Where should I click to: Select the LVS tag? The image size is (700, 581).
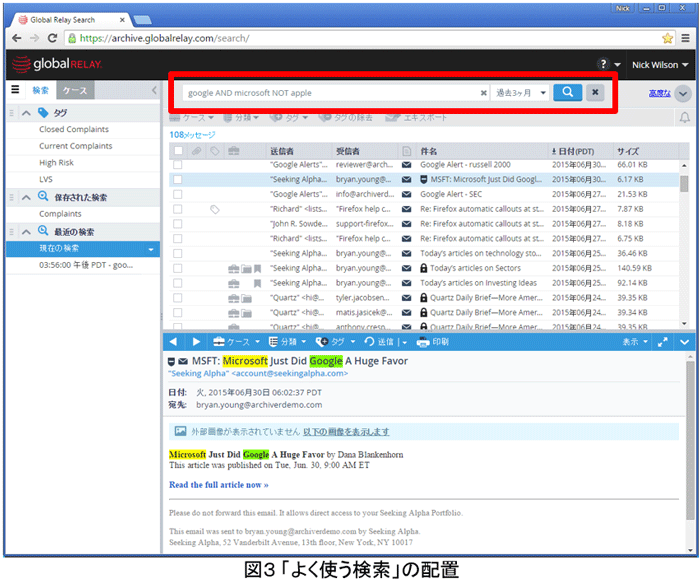pos(46,180)
